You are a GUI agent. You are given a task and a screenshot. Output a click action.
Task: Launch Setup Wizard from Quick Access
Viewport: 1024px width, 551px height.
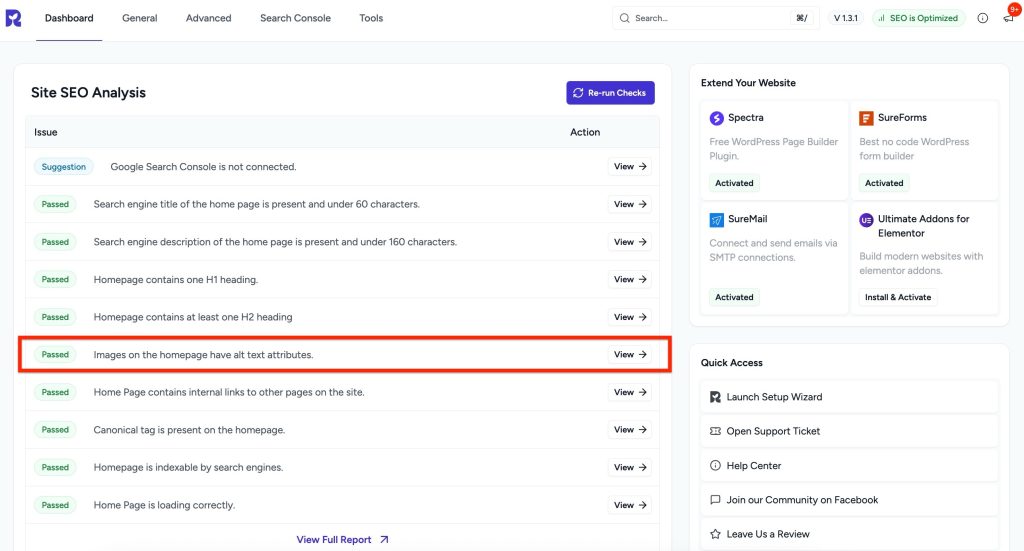[774, 397]
